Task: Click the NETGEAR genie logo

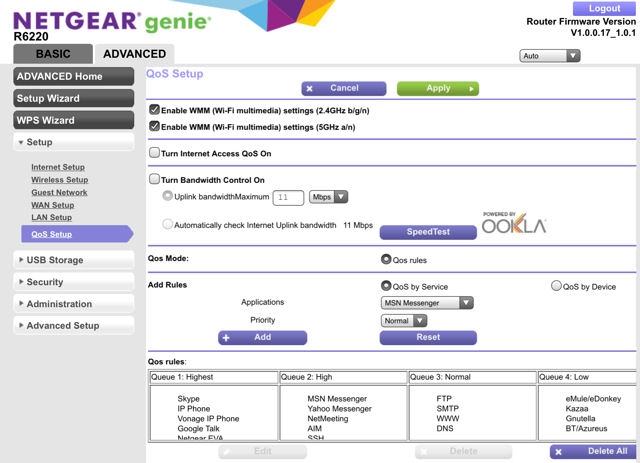Action: point(112,22)
